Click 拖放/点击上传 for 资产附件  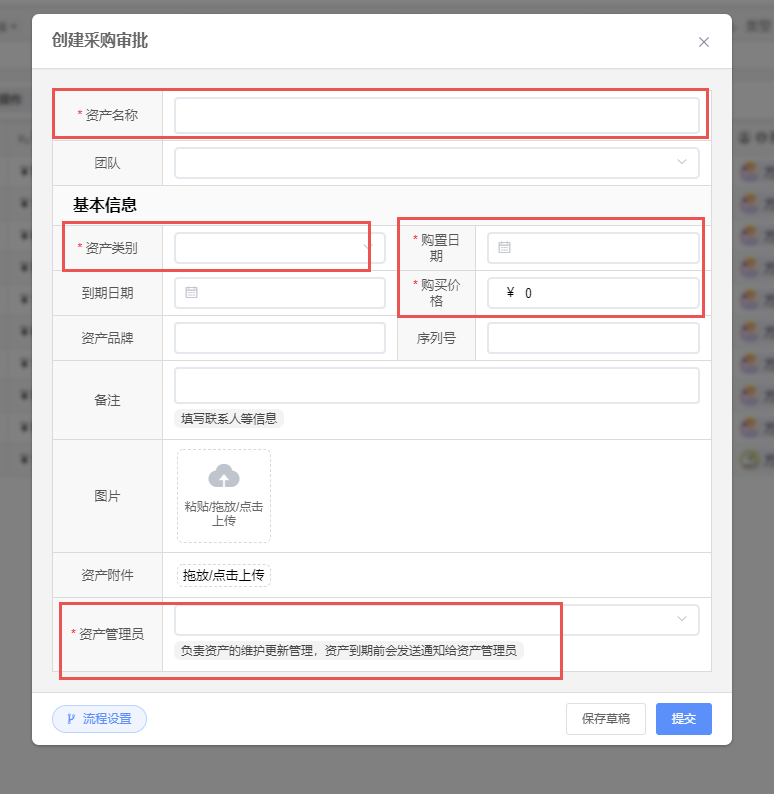[x=224, y=575]
